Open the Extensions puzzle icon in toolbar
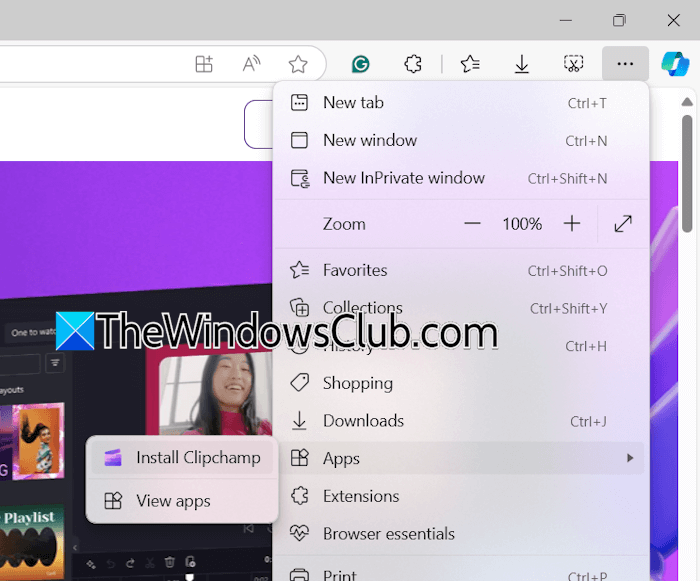700x581 pixels. coord(413,64)
